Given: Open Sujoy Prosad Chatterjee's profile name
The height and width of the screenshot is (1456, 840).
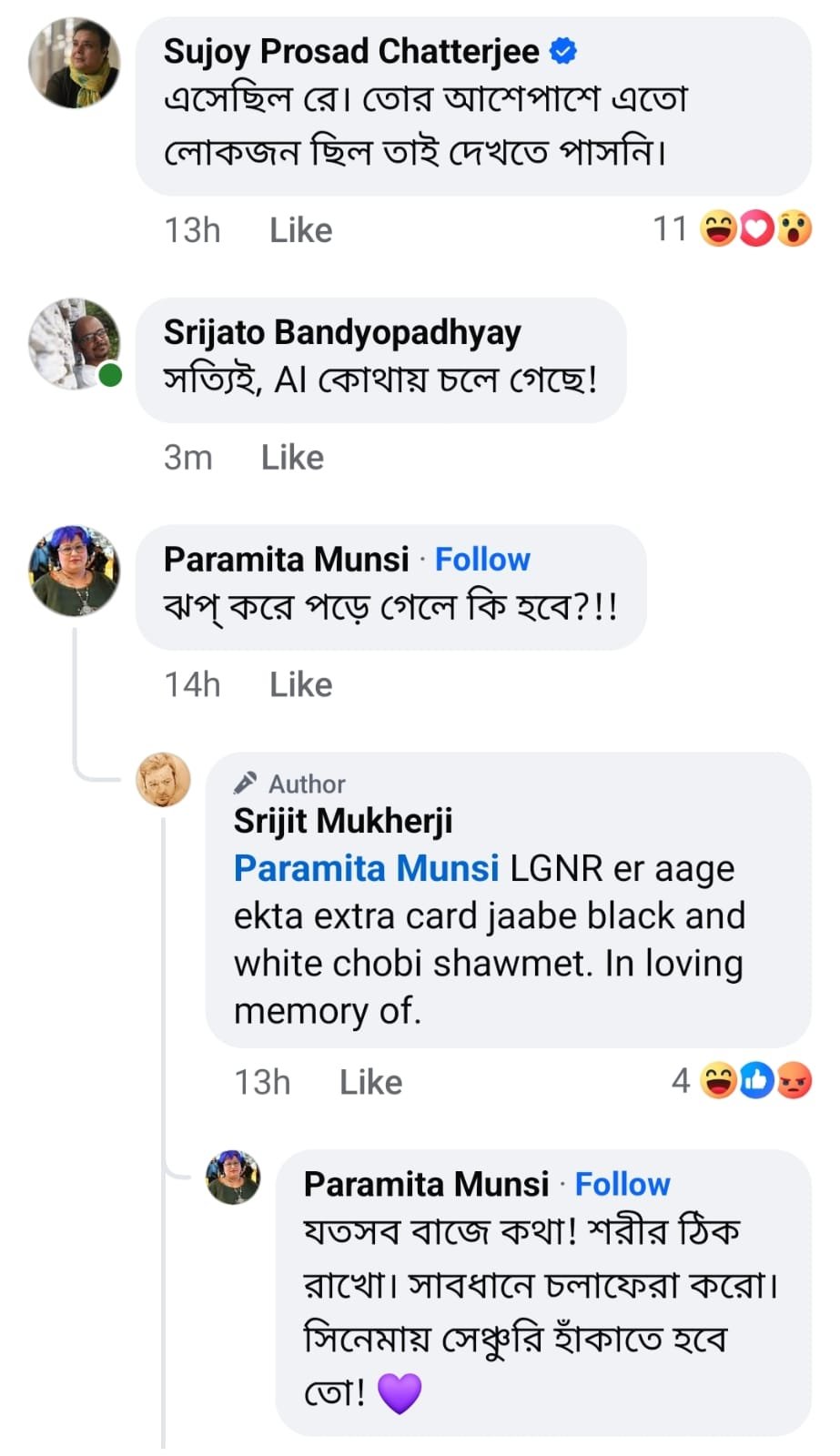Looking at the screenshot, I should [x=351, y=51].
